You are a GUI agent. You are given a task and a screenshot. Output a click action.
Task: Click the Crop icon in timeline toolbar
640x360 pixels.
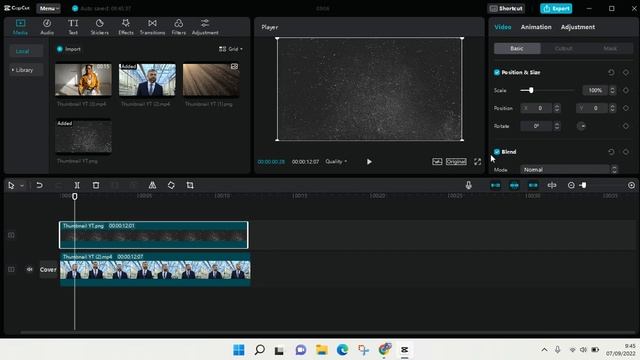pos(190,185)
